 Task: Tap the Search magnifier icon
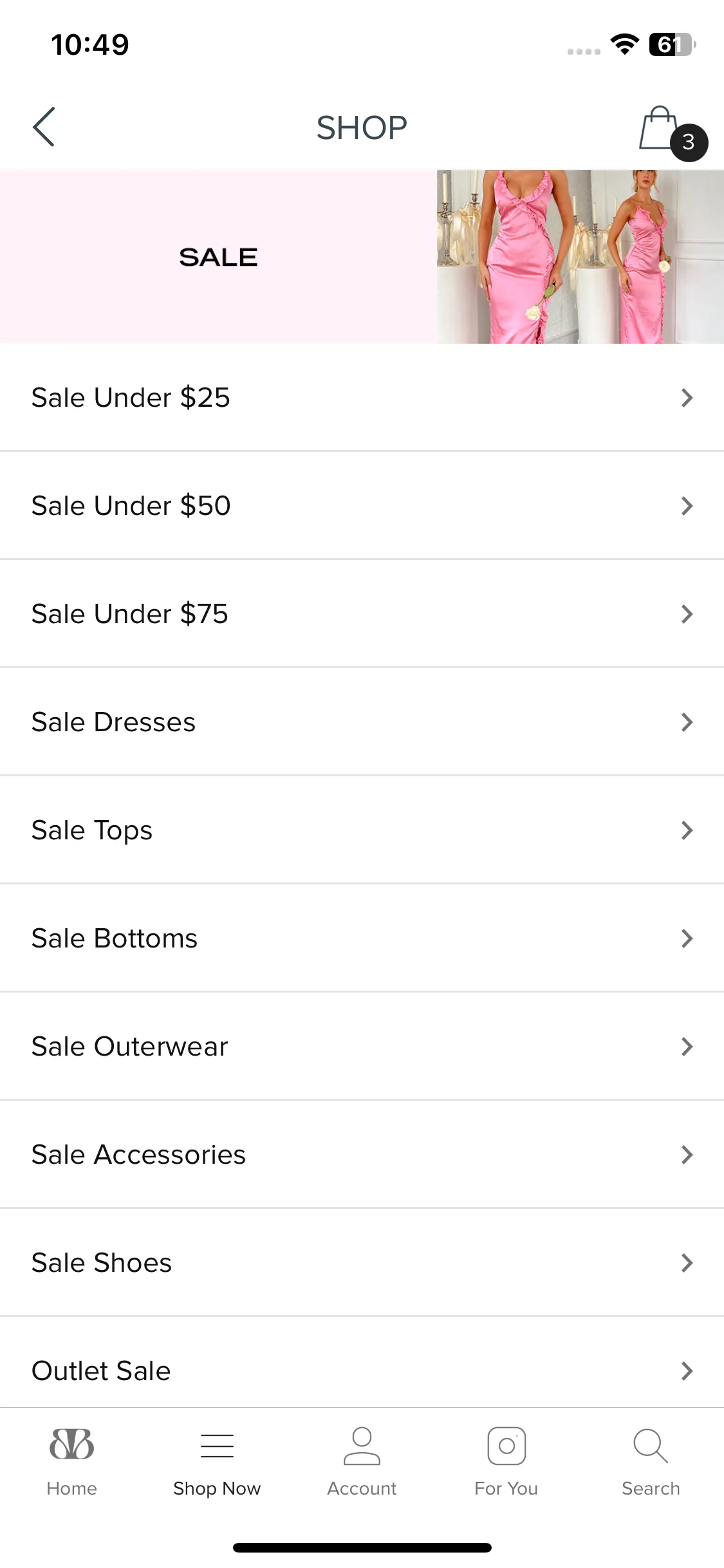point(651,1446)
